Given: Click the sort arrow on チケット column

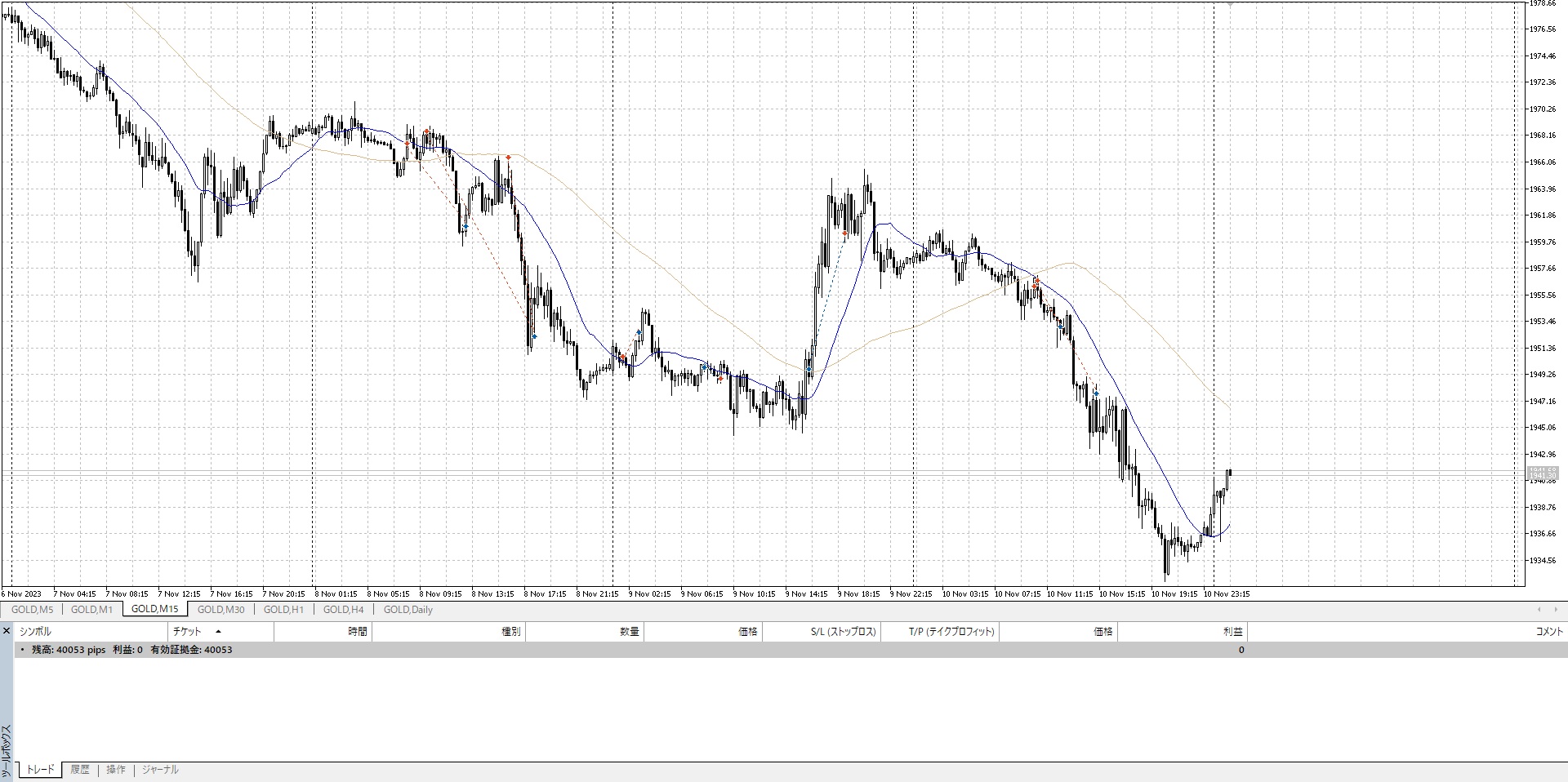Looking at the screenshot, I should pyautogui.click(x=218, y=632).
